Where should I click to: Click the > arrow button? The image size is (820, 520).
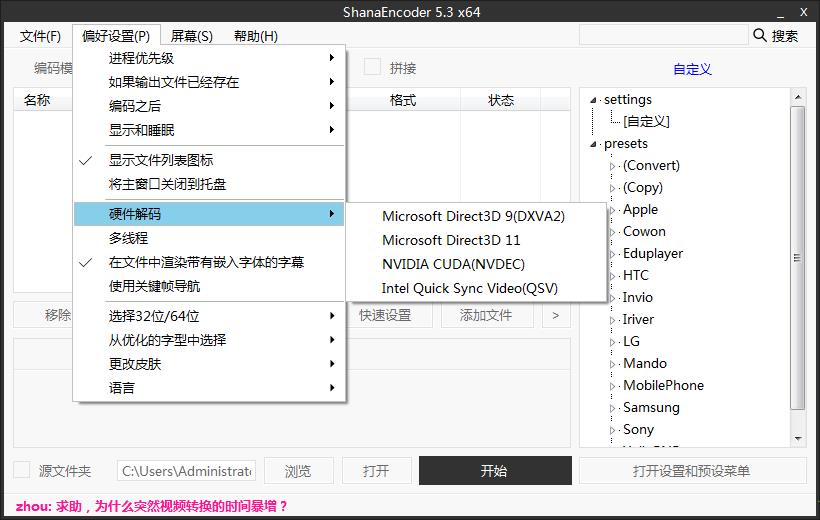(555, 315)
